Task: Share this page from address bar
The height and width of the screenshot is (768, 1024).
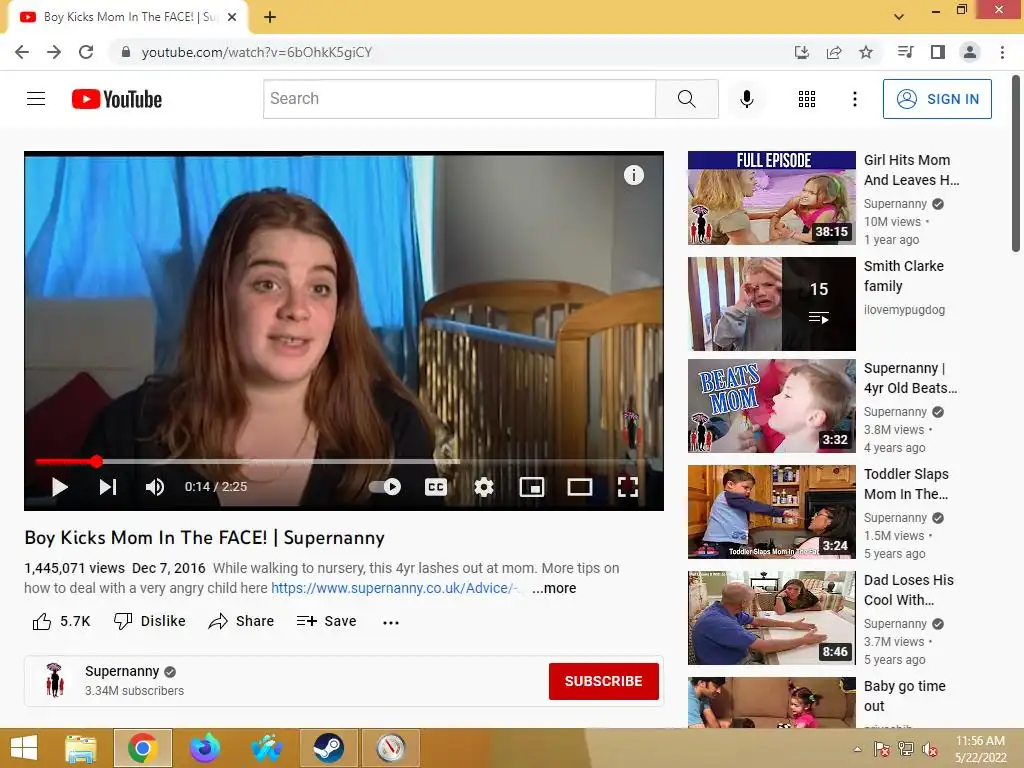Action: click(833, 52)
